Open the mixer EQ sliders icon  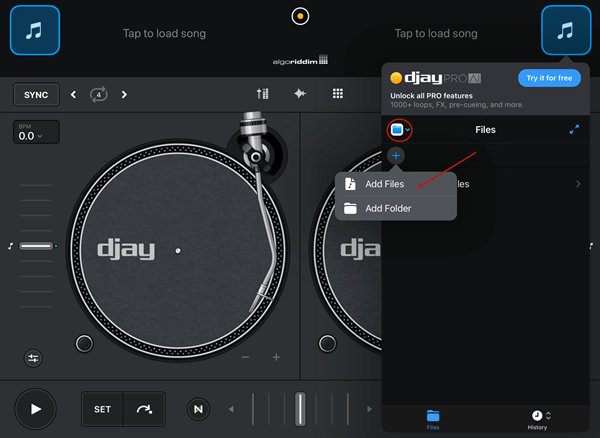pyautogui.click(x=263, y=94)
